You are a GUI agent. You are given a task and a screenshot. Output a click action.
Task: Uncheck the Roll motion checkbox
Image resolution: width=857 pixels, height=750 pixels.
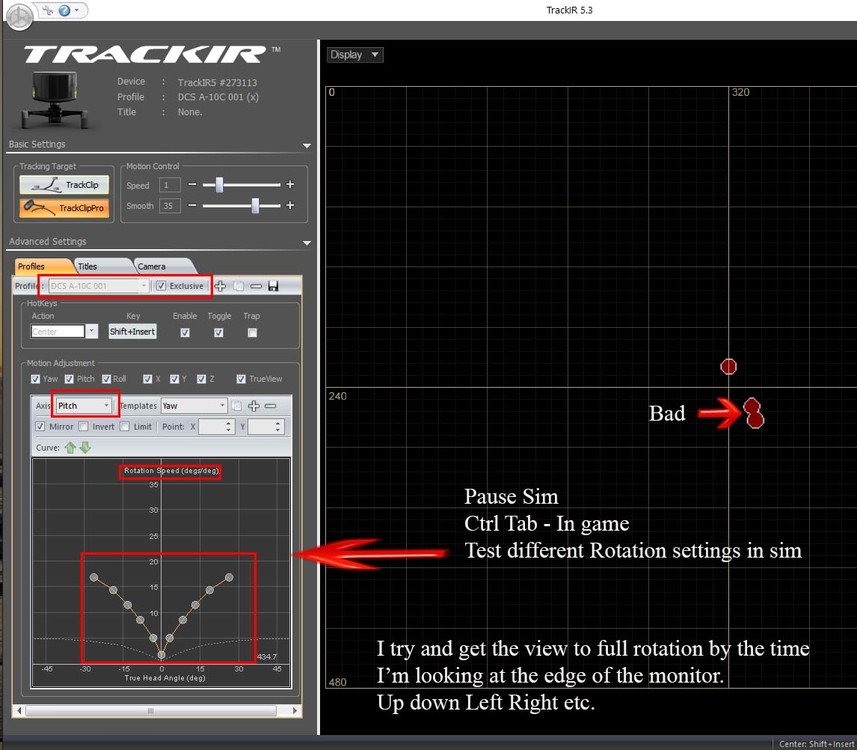[106, 379]
